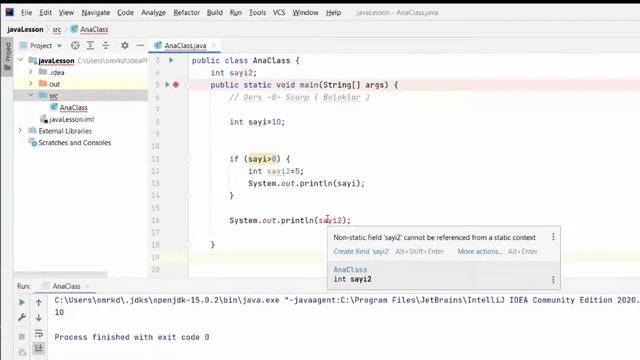640x360 pixels.
Task: Open the VCS menu
Action: pos(279,13)
